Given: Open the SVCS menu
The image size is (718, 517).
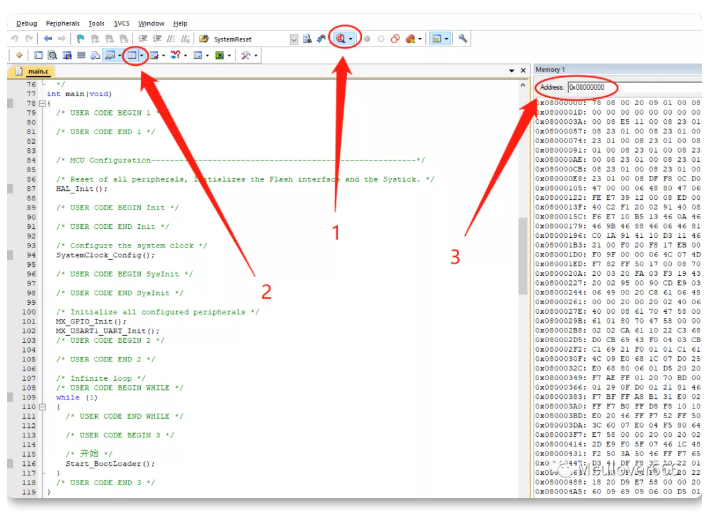Looking at the screenshot, I should [122, 23].
